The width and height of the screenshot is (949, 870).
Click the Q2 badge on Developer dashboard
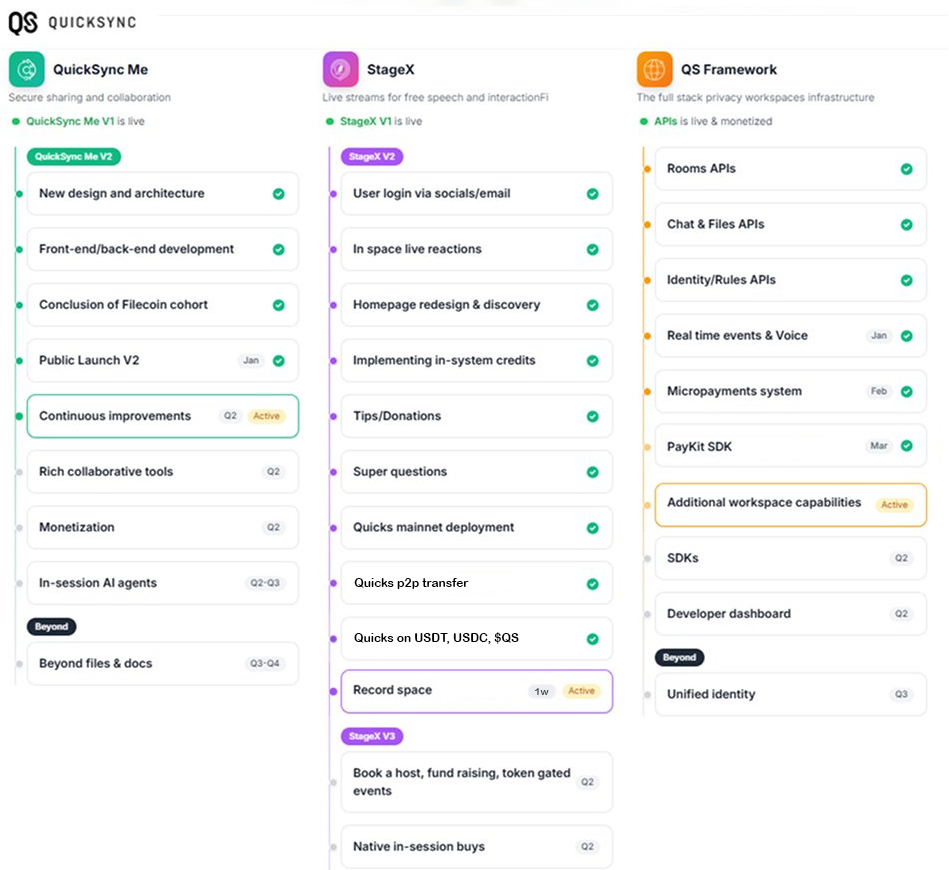(x=901, y=614)
